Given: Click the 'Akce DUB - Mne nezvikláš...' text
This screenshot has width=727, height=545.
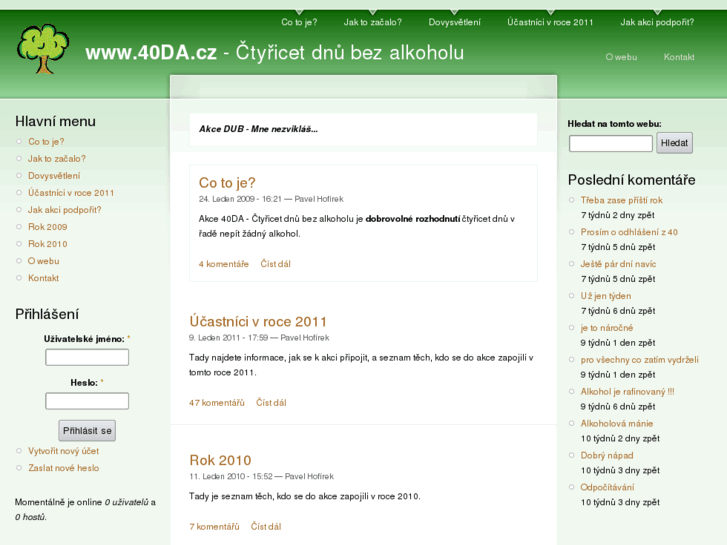Looking at the screenshot, I should pos(258,129).
